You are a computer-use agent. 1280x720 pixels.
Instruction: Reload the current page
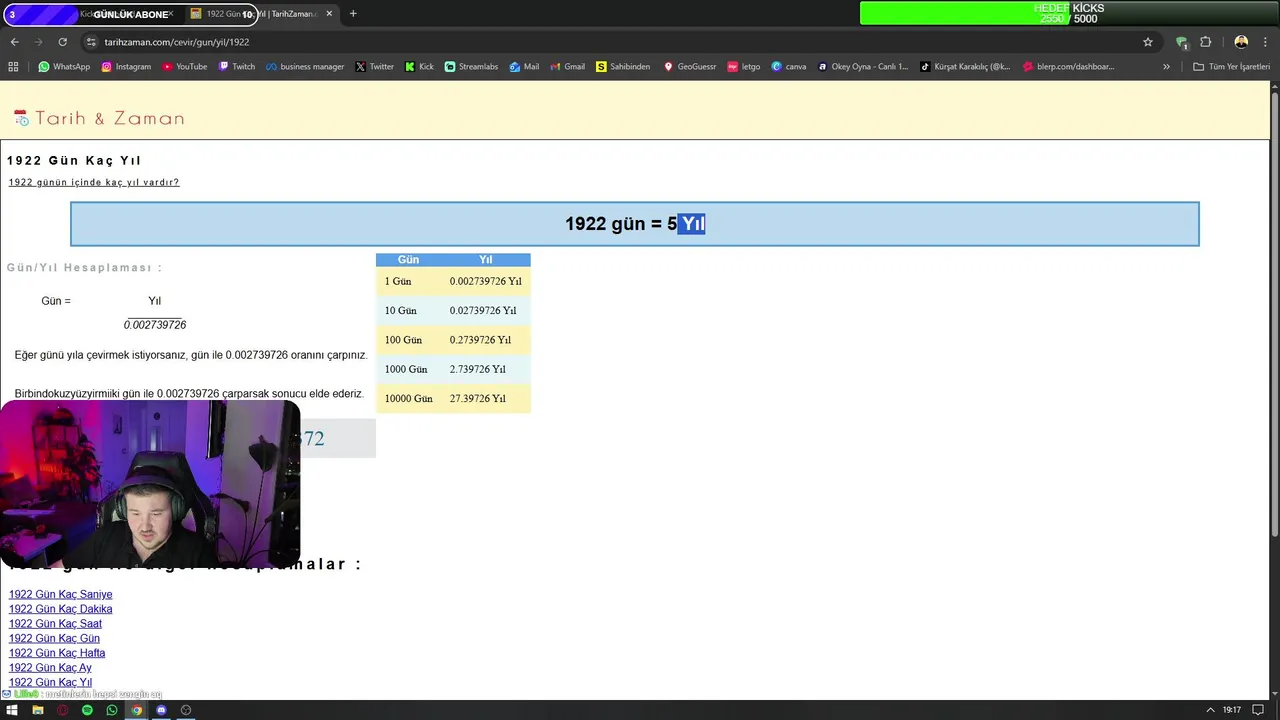tap(62, 42)
